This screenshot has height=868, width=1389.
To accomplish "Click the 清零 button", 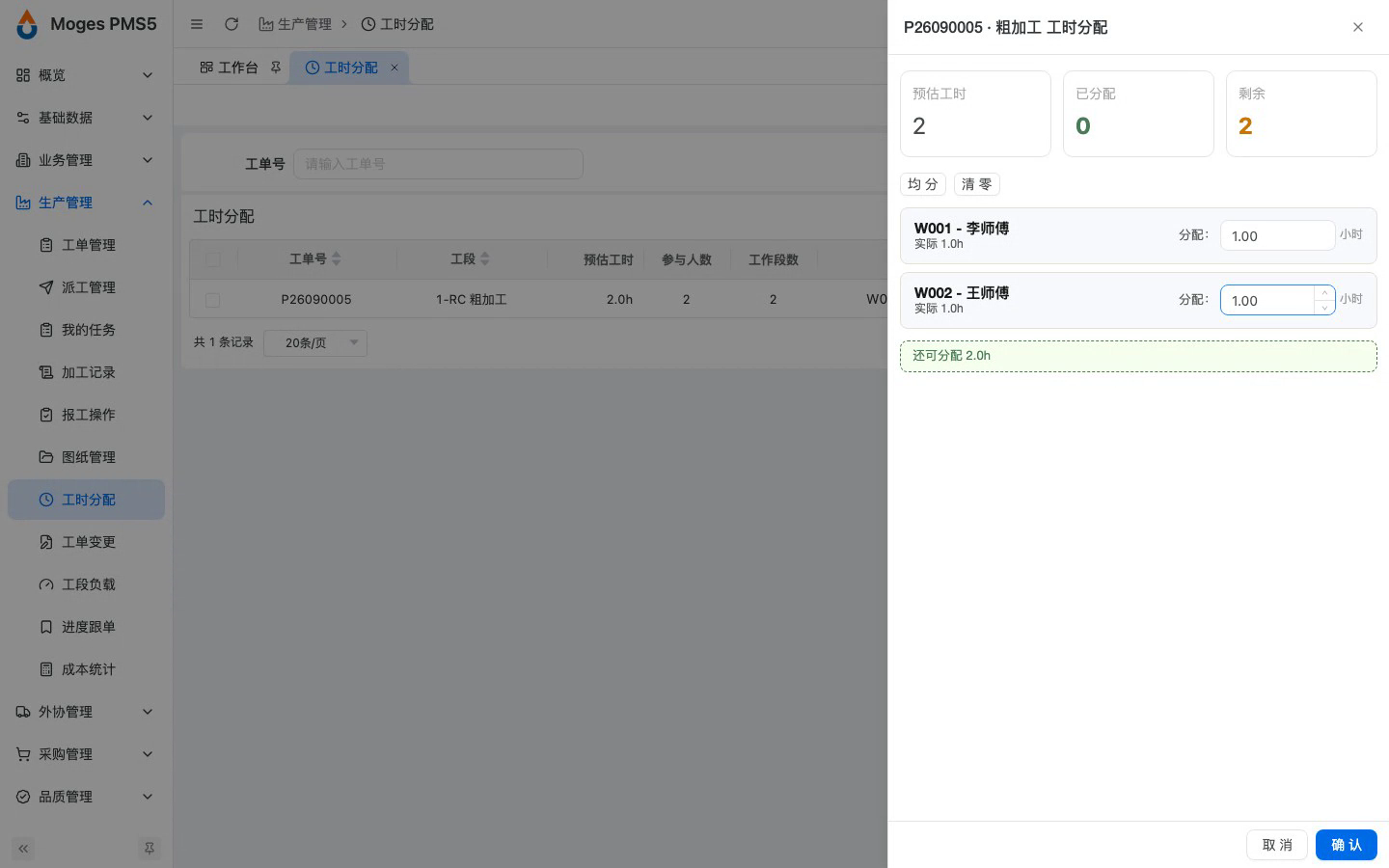I will pyautogui.click(x=977, y=184).
